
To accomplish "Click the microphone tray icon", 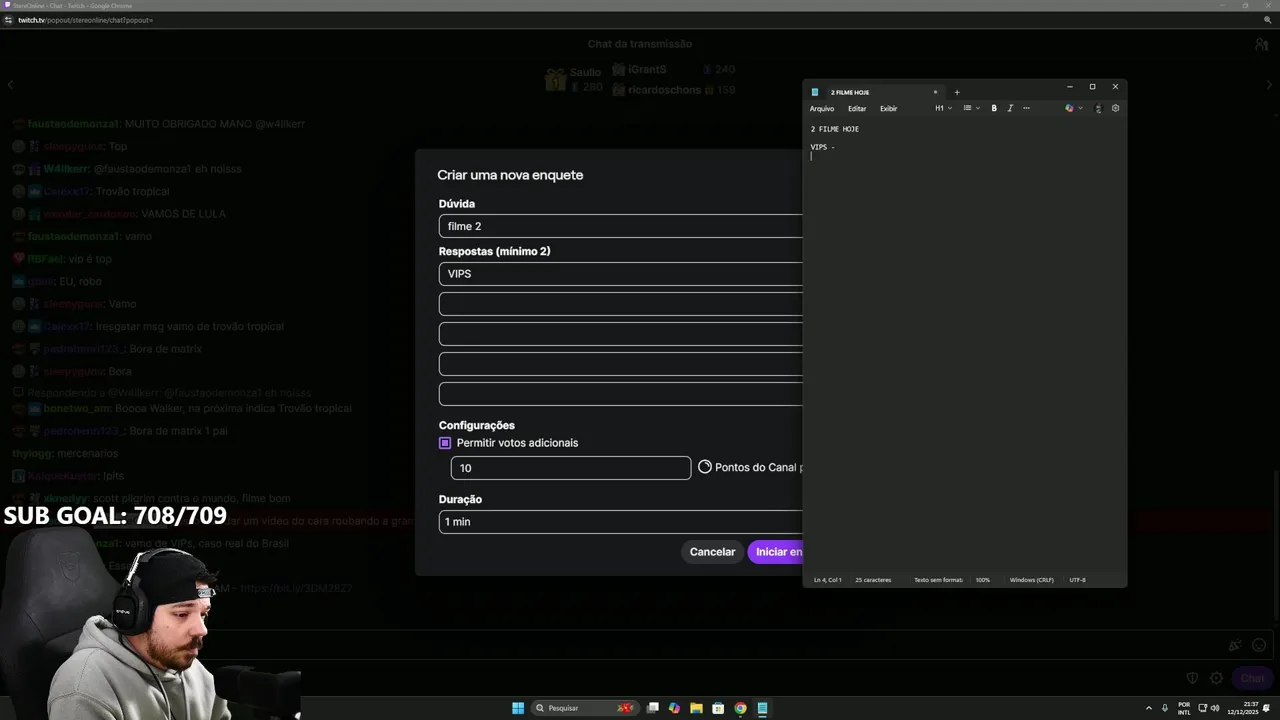I will click(1165, 708).
